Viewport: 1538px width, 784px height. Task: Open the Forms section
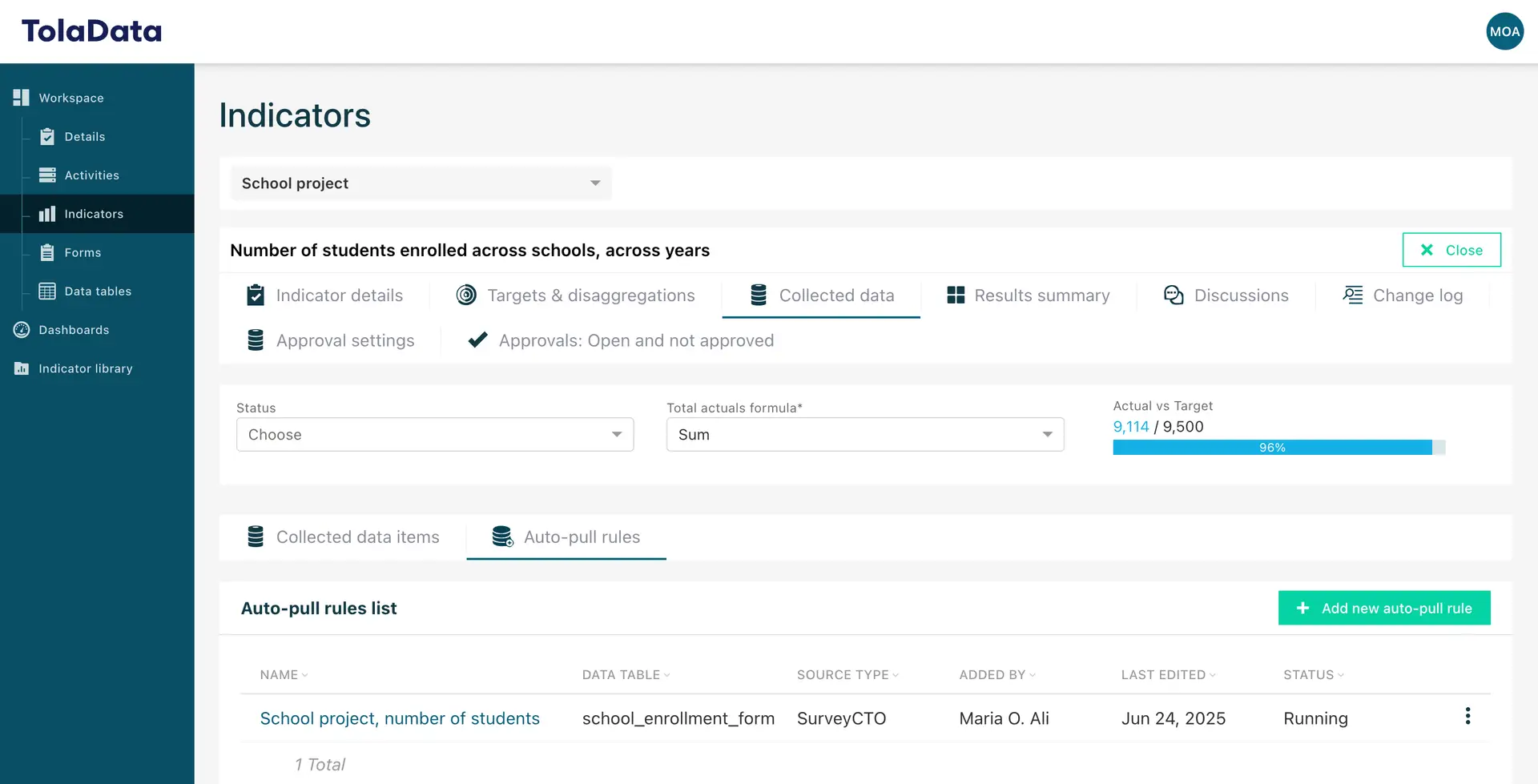click(83, 252)
